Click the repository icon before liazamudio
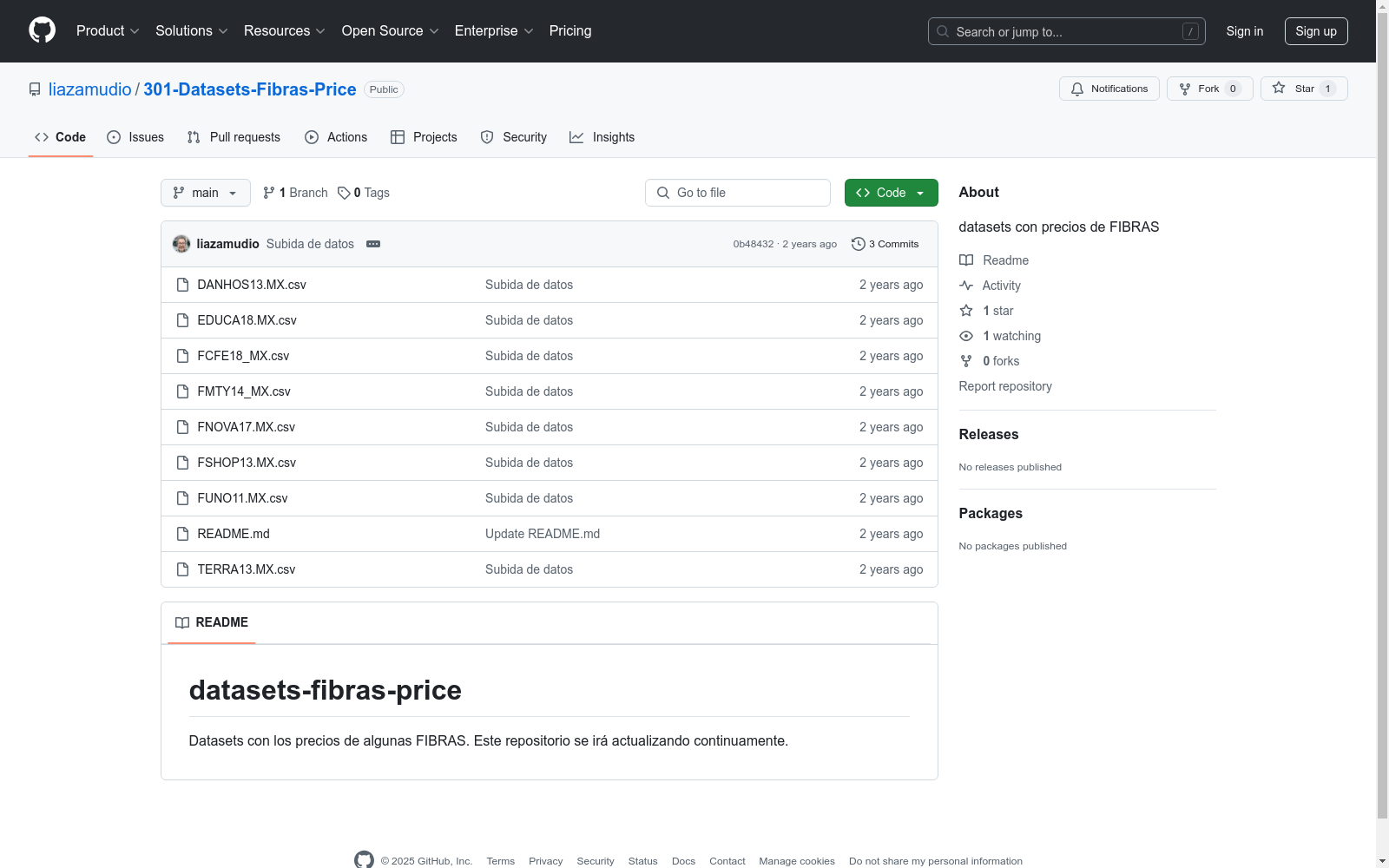Viewport: 1389px width, 868px height. point(35,89)
